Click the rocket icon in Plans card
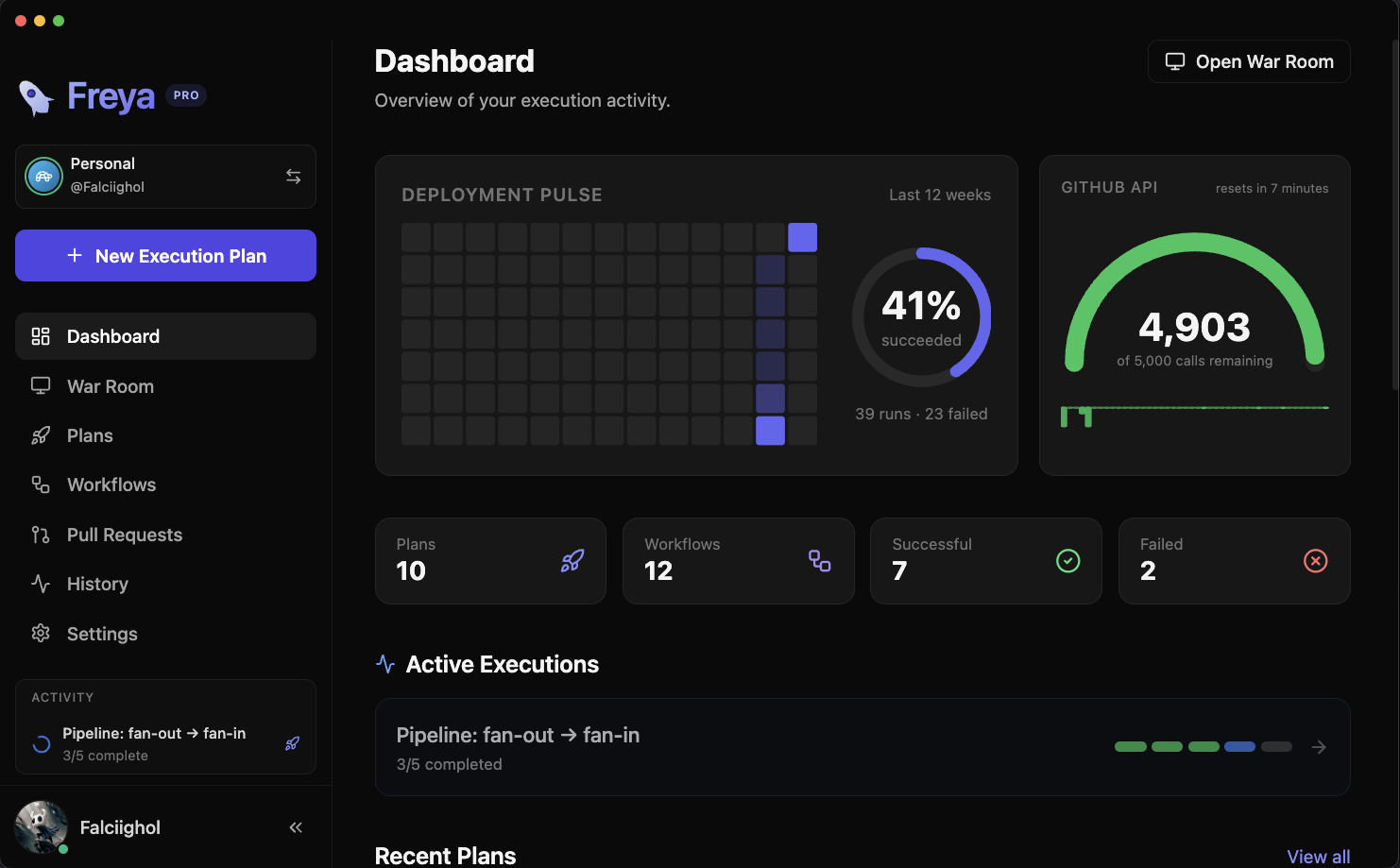This screenshot has width=1400, height=868. tap(572, 561)
